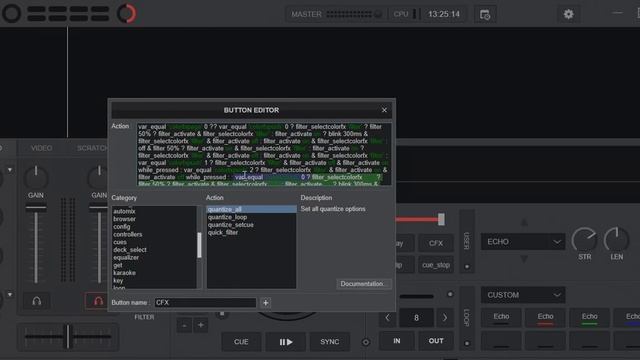Image resolution: width=640 pixels, height=360 pixels.
Task: Click the CUE transport button
Action: [x=241, y=342]
